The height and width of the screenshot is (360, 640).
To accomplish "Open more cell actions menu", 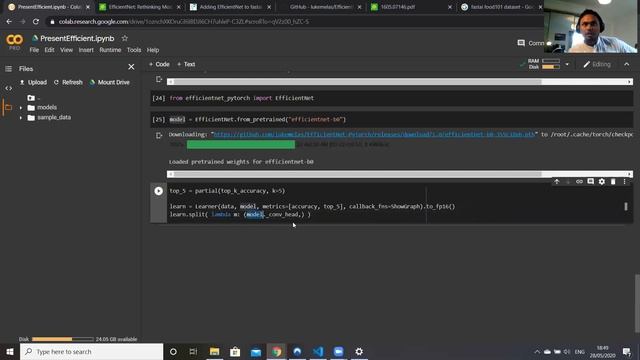I will click(624, 182).
